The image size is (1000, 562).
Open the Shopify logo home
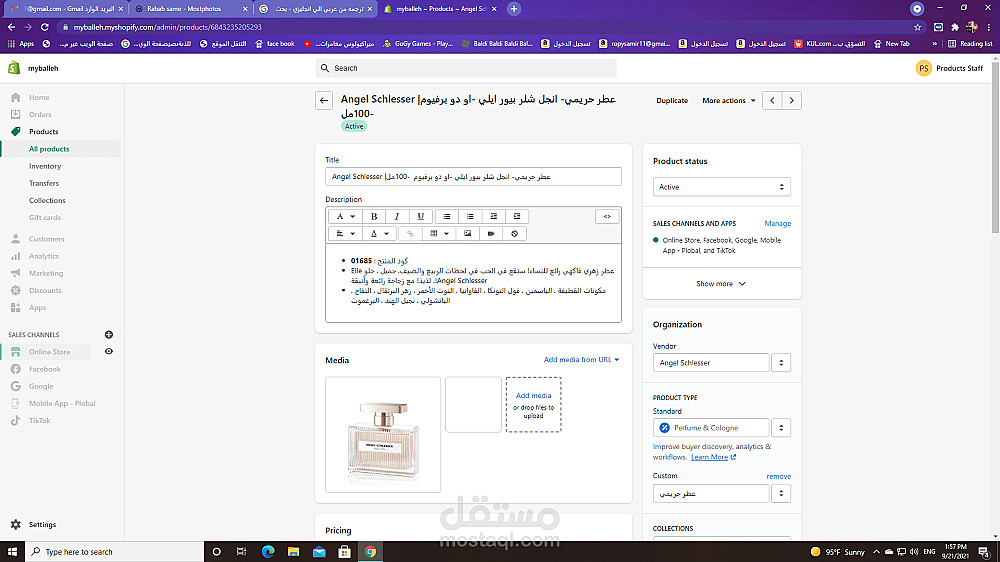(14, 68)
